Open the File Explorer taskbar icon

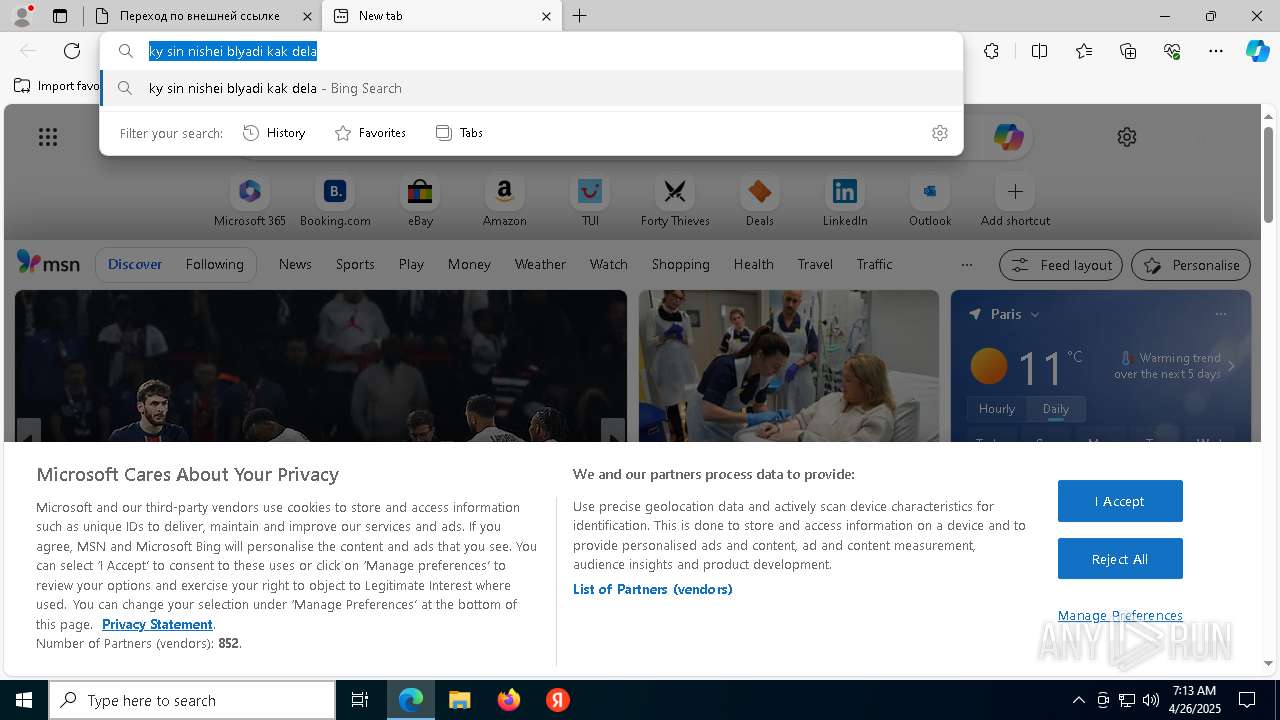[x=460, y=700]
